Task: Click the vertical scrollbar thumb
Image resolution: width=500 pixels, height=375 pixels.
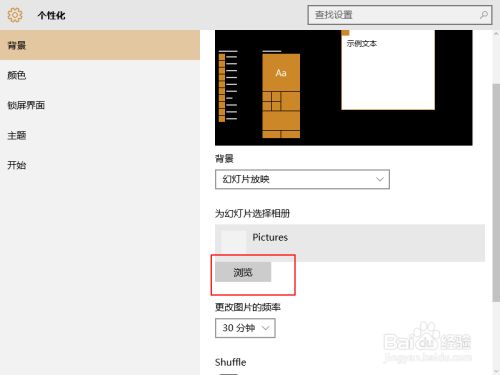Action: 496,192
